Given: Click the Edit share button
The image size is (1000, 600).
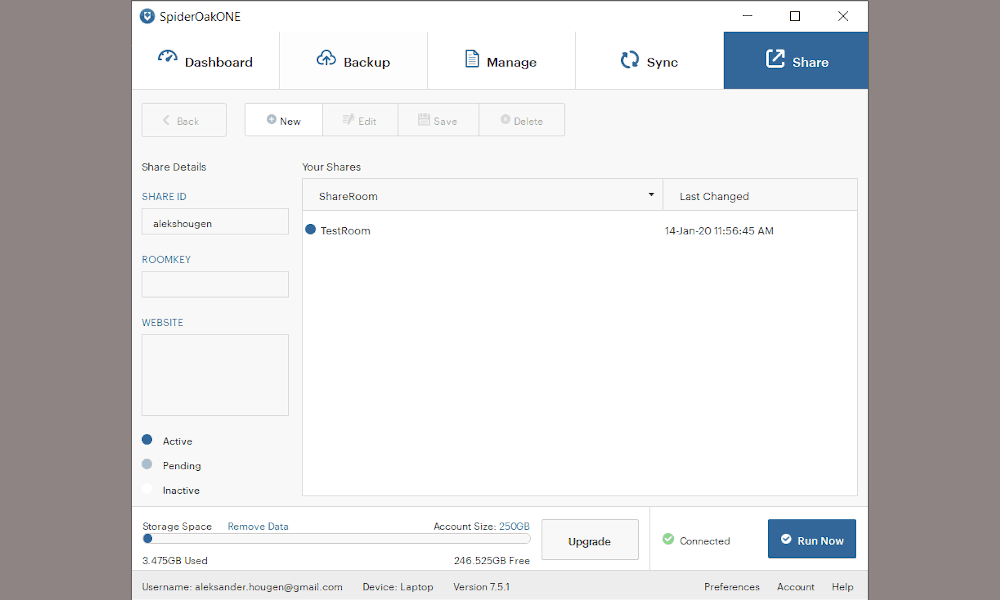Looking at the screenshot, I should pos(360,120).
